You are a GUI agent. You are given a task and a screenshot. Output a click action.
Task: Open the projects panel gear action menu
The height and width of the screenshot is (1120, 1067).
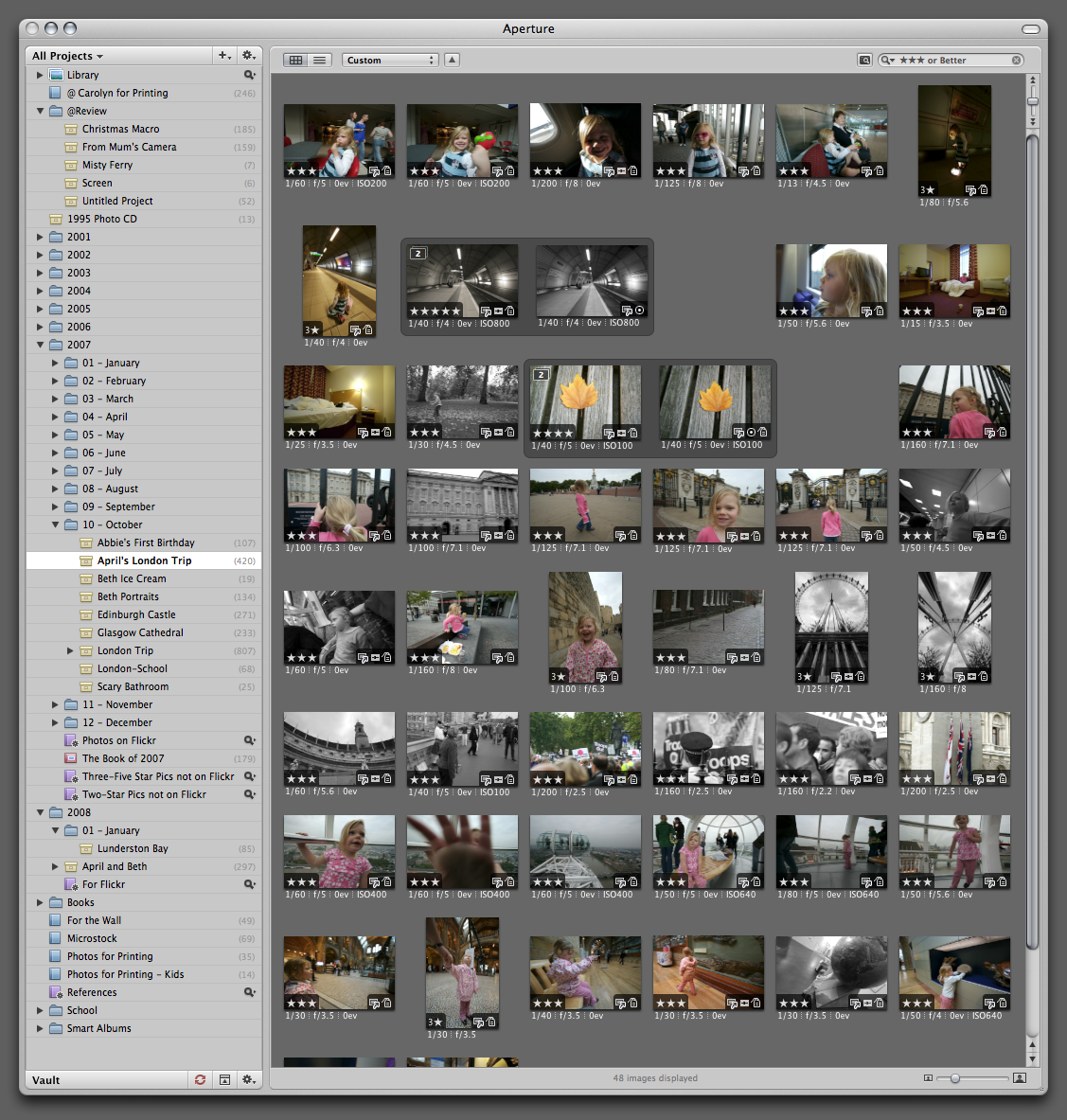tap(249, 56)
